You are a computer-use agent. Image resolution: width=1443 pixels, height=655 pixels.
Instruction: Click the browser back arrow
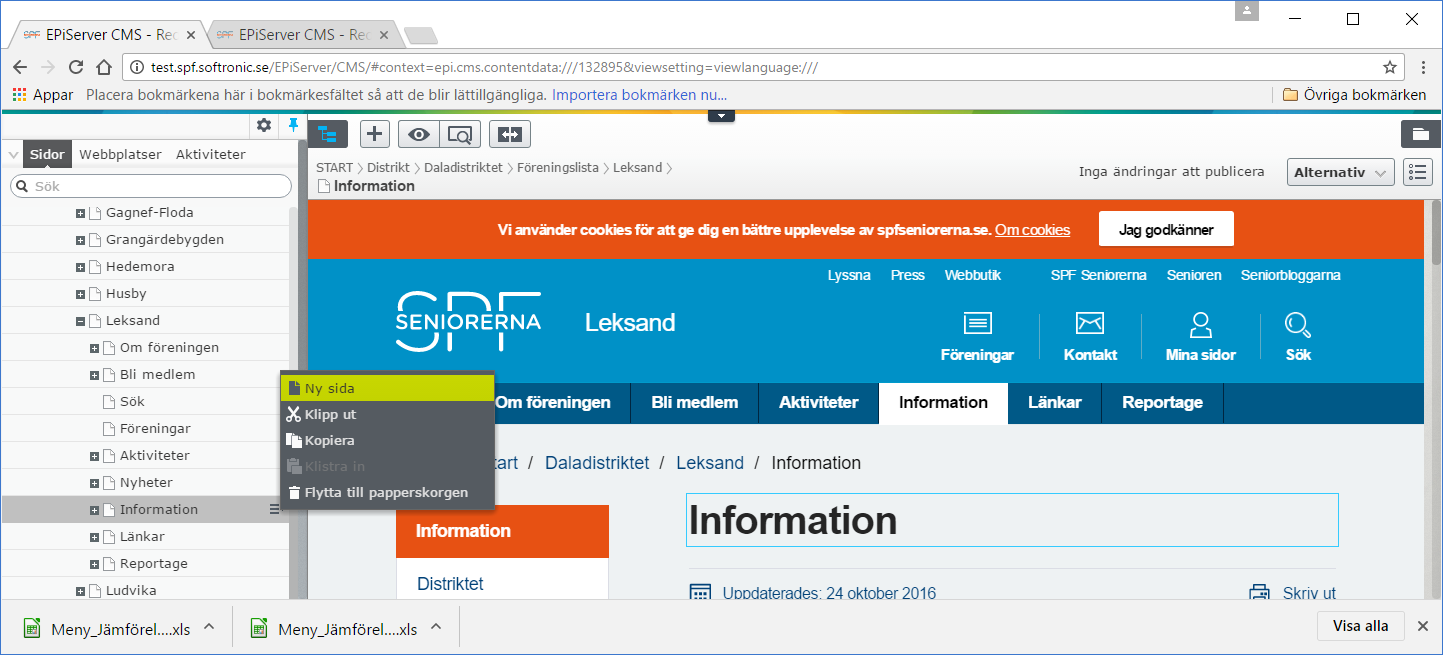pyautogui.click(x=20, y=68)
